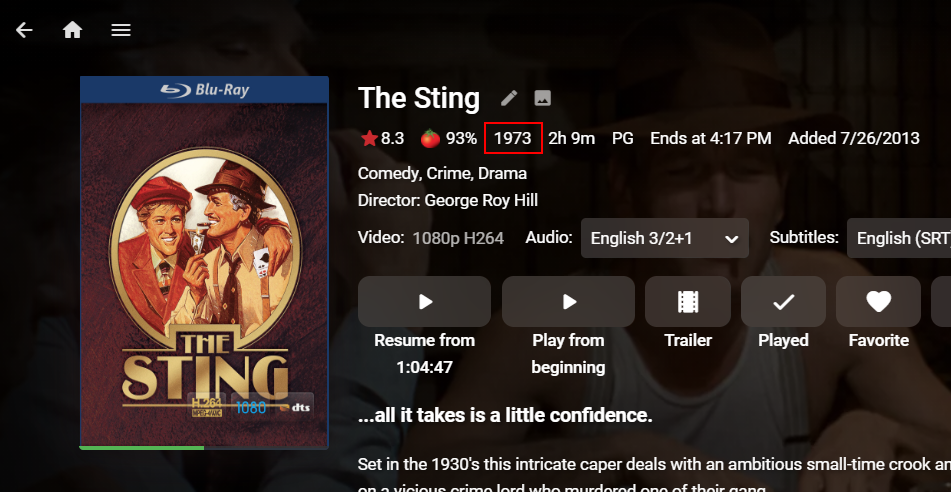Open the Subtitles English dropdown

point(898,238)
